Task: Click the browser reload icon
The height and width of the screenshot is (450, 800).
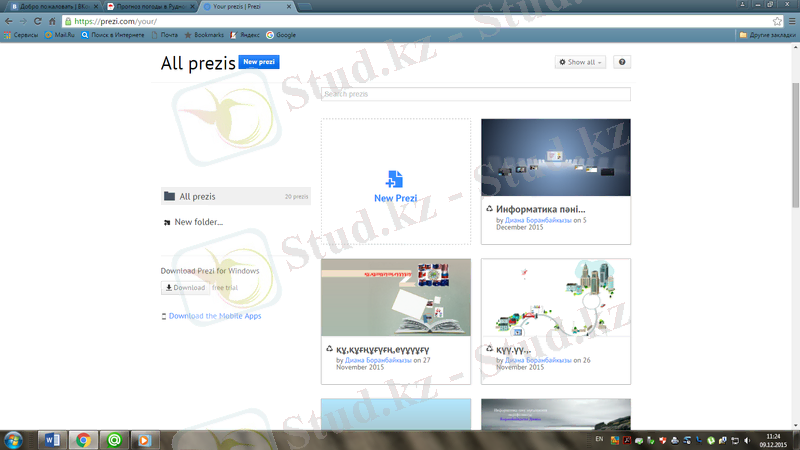Action: tap(37, 20)
